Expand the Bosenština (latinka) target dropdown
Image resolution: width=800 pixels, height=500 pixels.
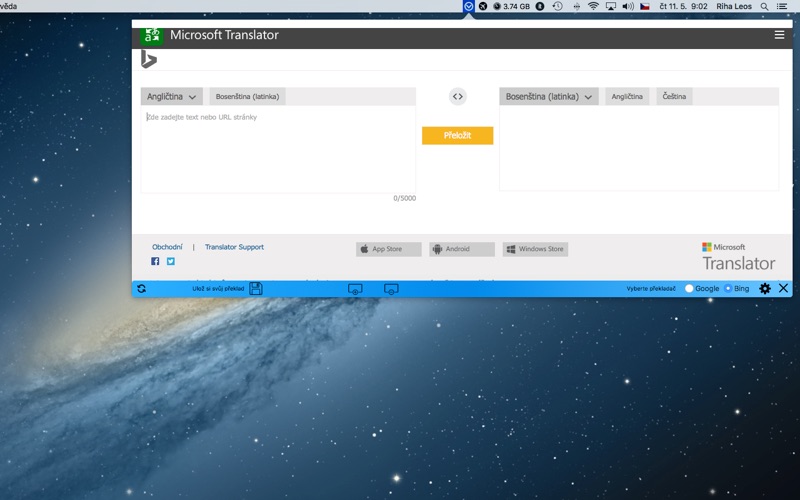[548, 96]
